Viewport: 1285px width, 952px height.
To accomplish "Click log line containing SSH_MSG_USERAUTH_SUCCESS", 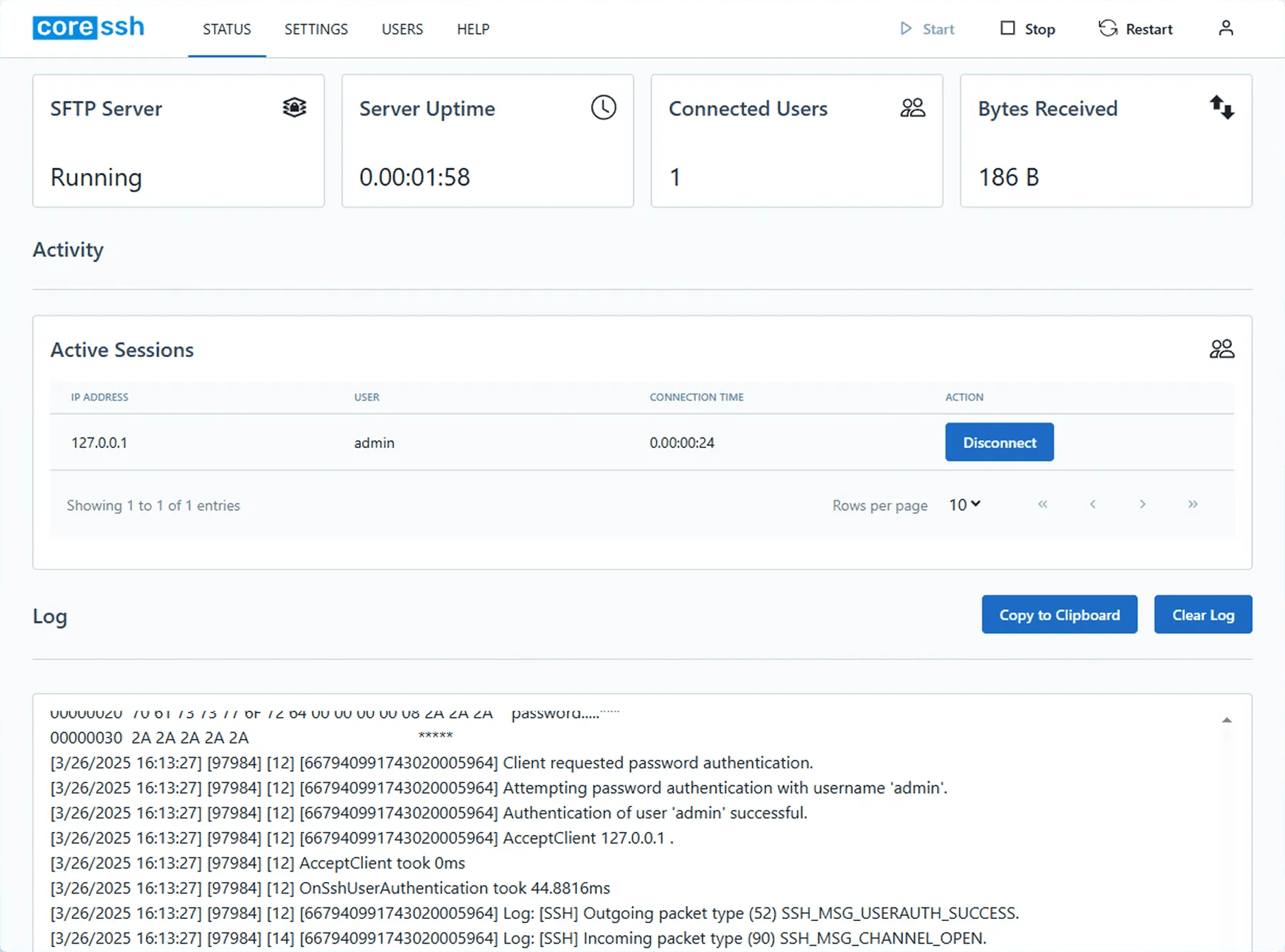I will [x=534, y=913].
